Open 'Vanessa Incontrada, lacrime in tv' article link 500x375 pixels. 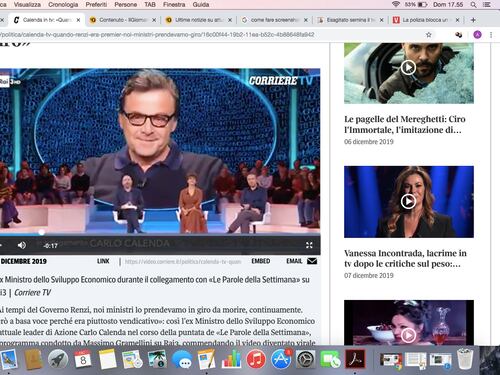pyautogui.click(x=405, y=258)
